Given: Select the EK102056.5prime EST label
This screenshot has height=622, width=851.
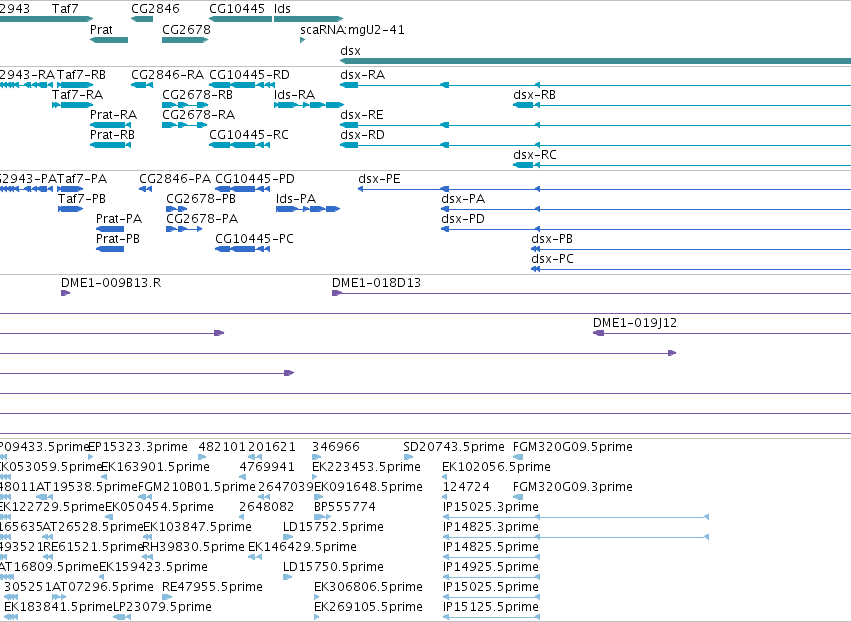Looking at the screenshot, I should tap(497, 467).
